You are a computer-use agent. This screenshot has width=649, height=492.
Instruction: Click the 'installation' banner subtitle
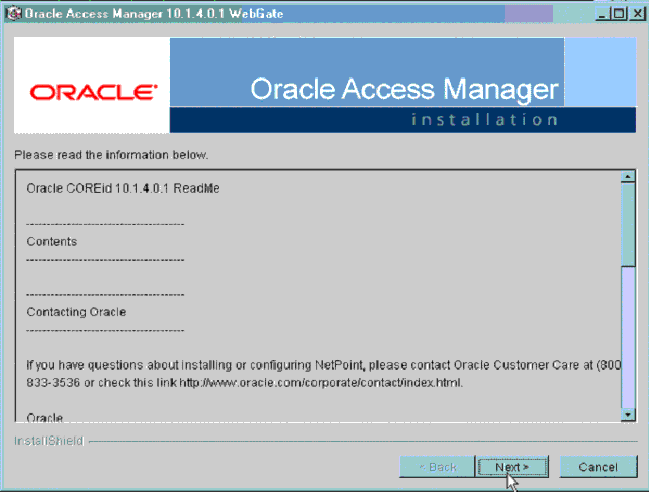point(484,120)
